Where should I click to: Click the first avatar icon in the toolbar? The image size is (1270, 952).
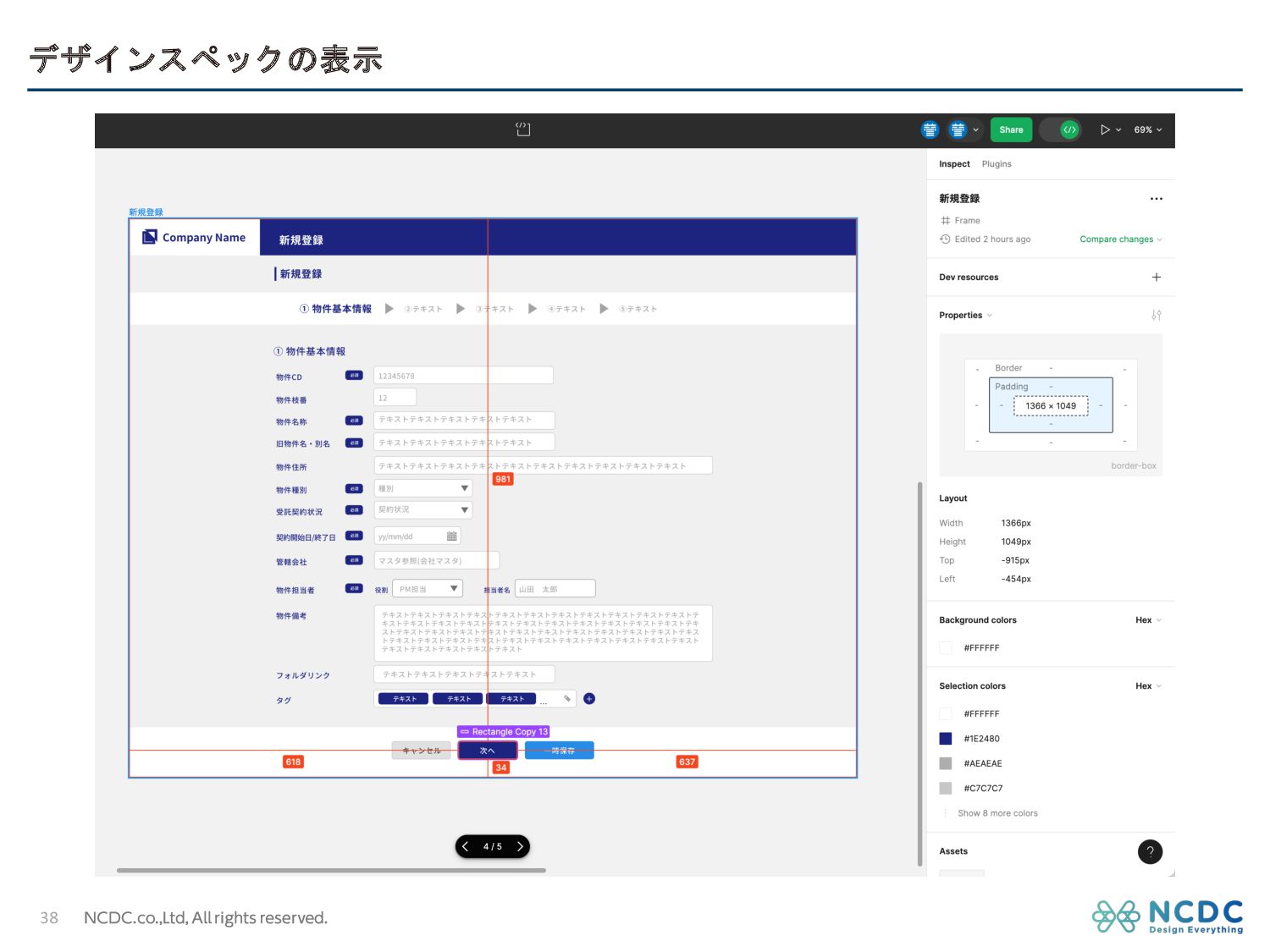(x=930, y=129)
